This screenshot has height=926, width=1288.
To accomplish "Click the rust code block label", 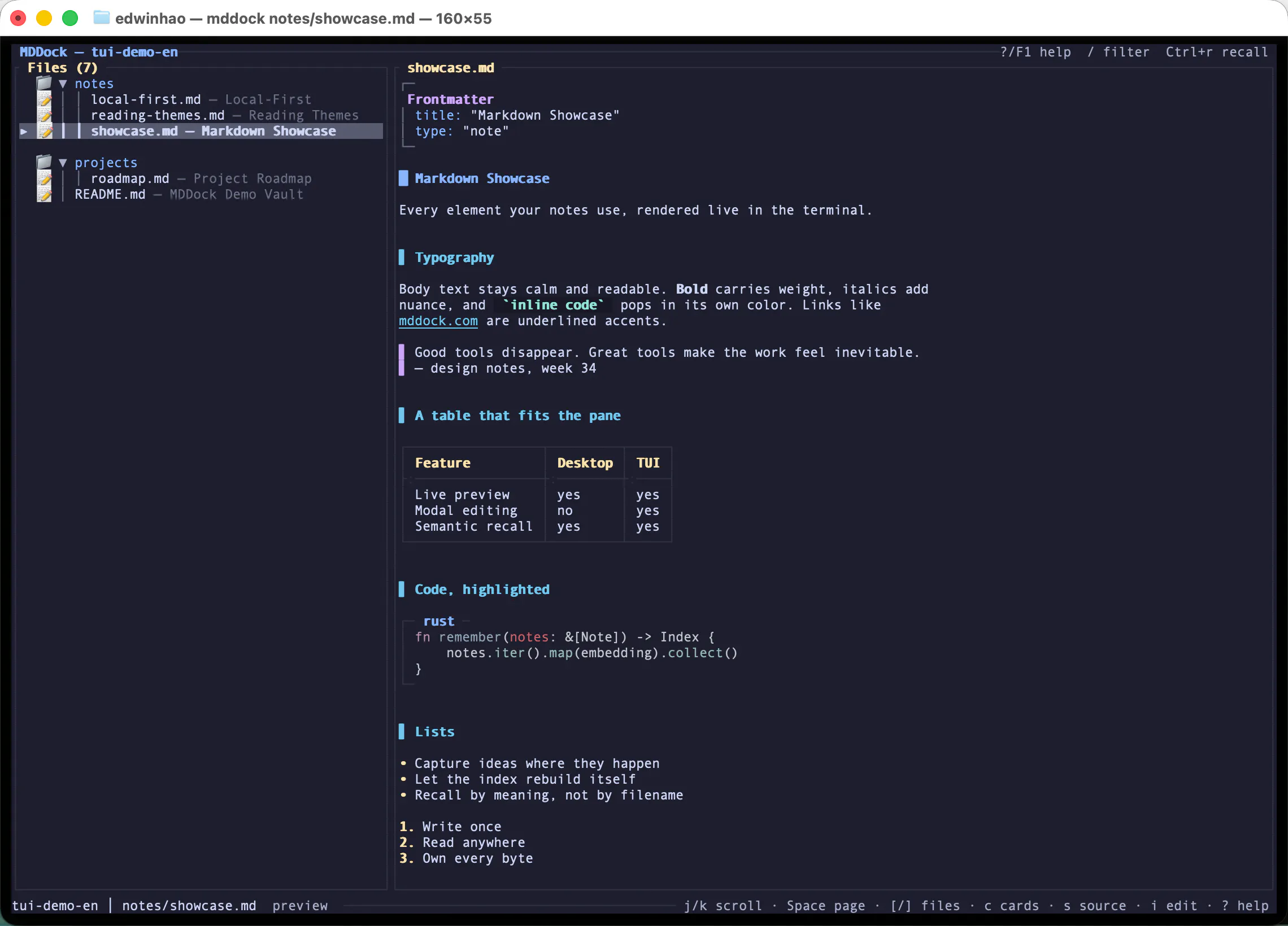I will (438, 621).
